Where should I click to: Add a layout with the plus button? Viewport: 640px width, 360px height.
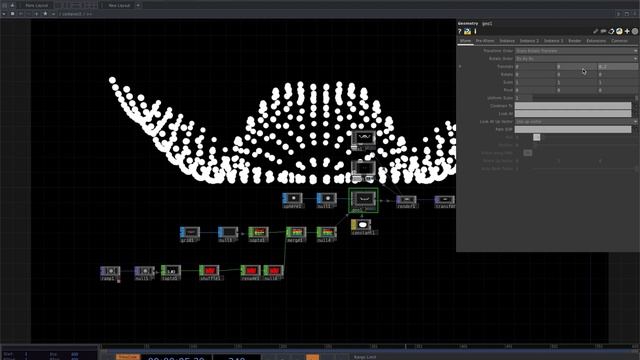point(138,5)
